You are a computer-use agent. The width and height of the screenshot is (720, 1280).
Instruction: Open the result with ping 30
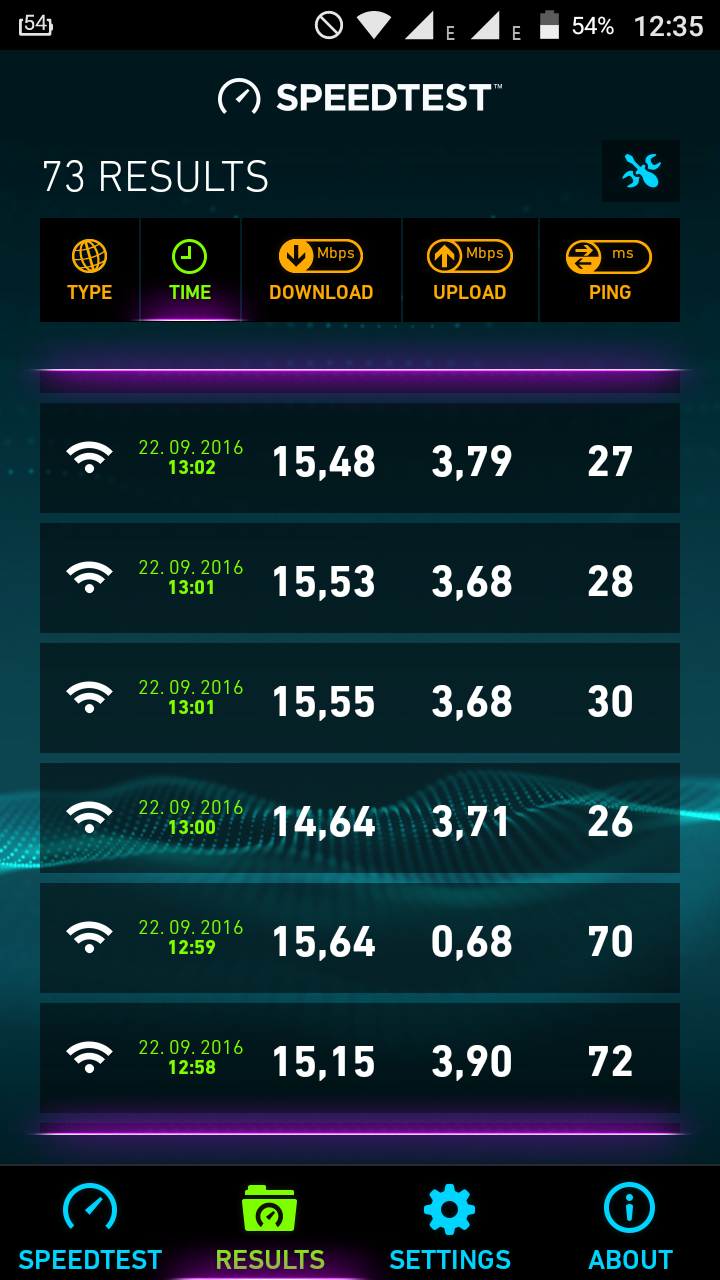click(x=360, y=698)
